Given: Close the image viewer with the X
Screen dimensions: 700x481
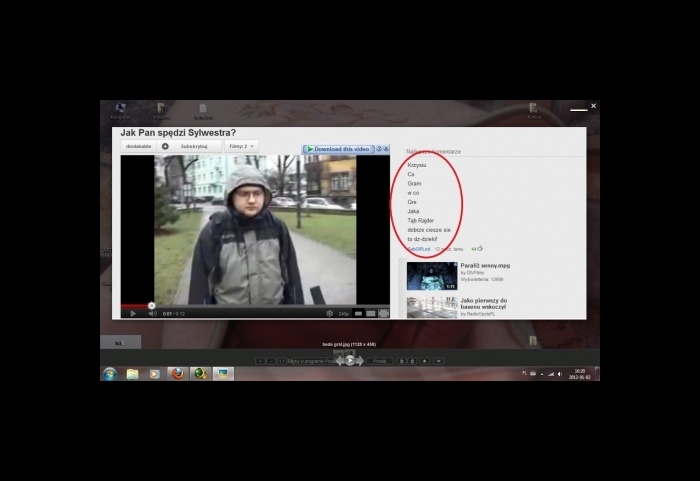Looking at the screenshot, I should [593, 106].
